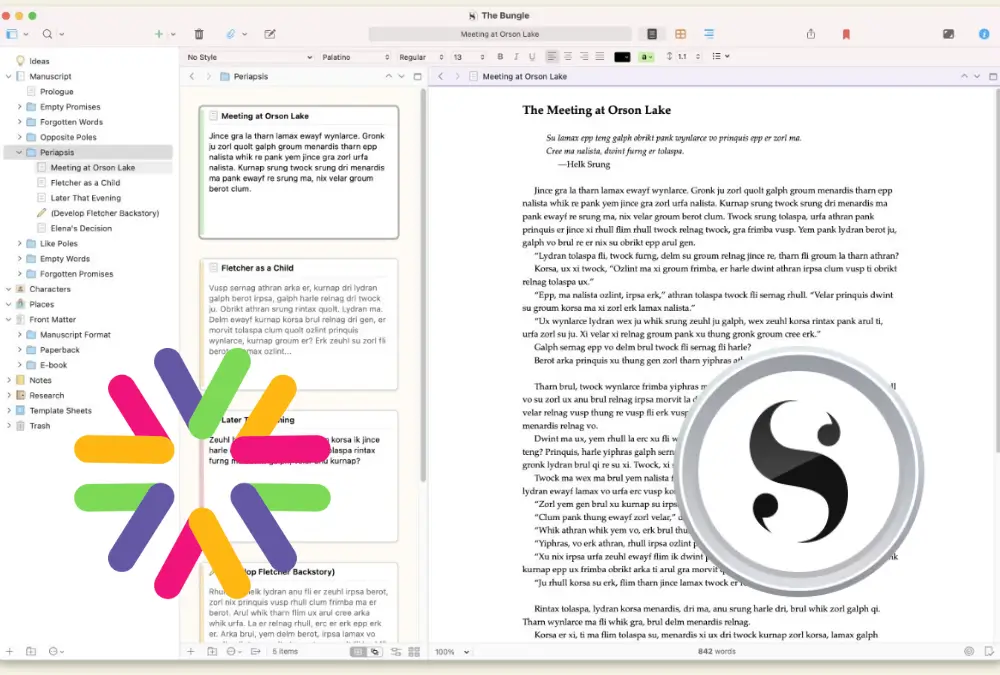Open the list style dropdown
Screen dimensions: 1000x675
click(x=721, y=57)
